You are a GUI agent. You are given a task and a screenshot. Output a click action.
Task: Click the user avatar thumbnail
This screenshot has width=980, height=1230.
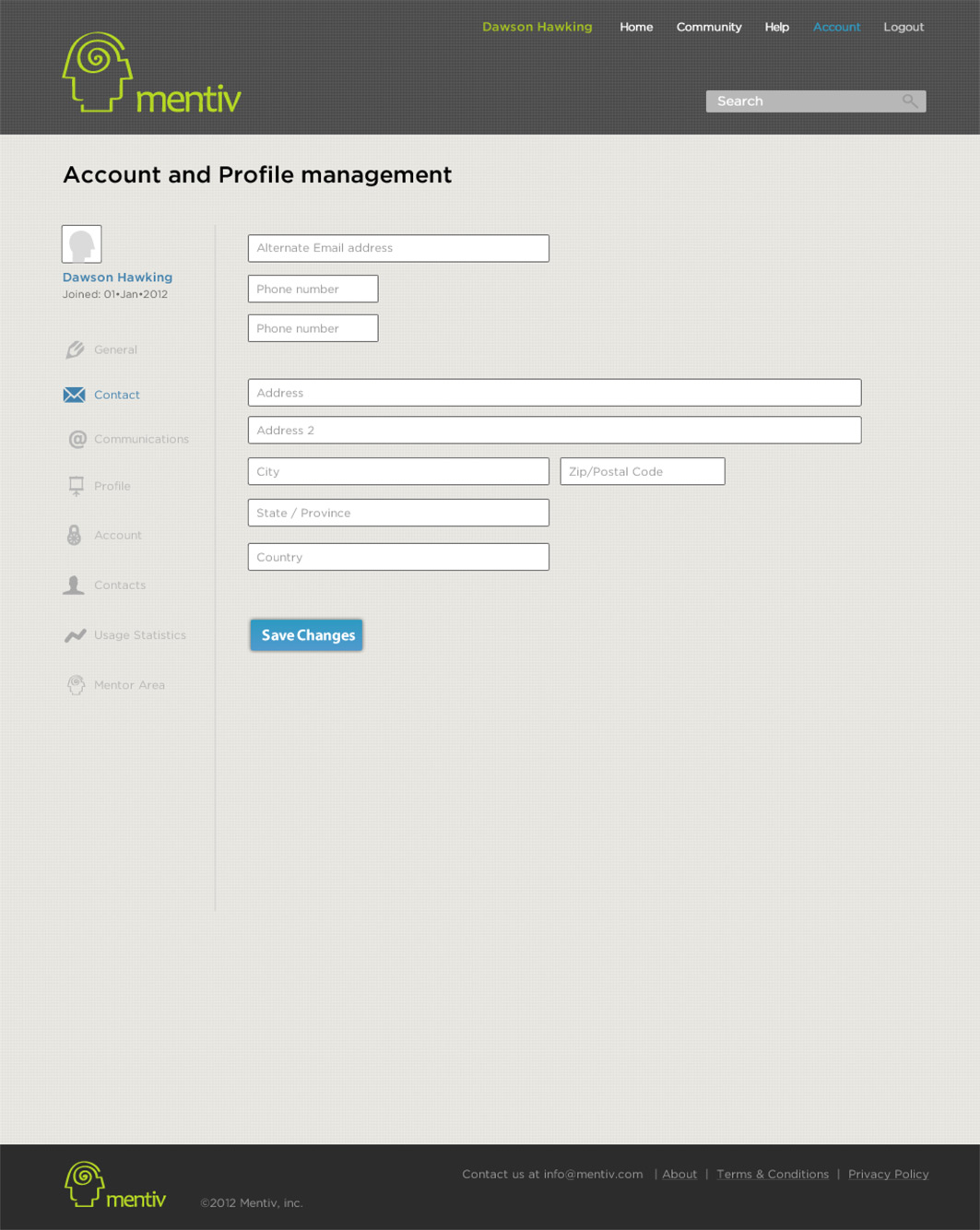click(x=82, y=244)
